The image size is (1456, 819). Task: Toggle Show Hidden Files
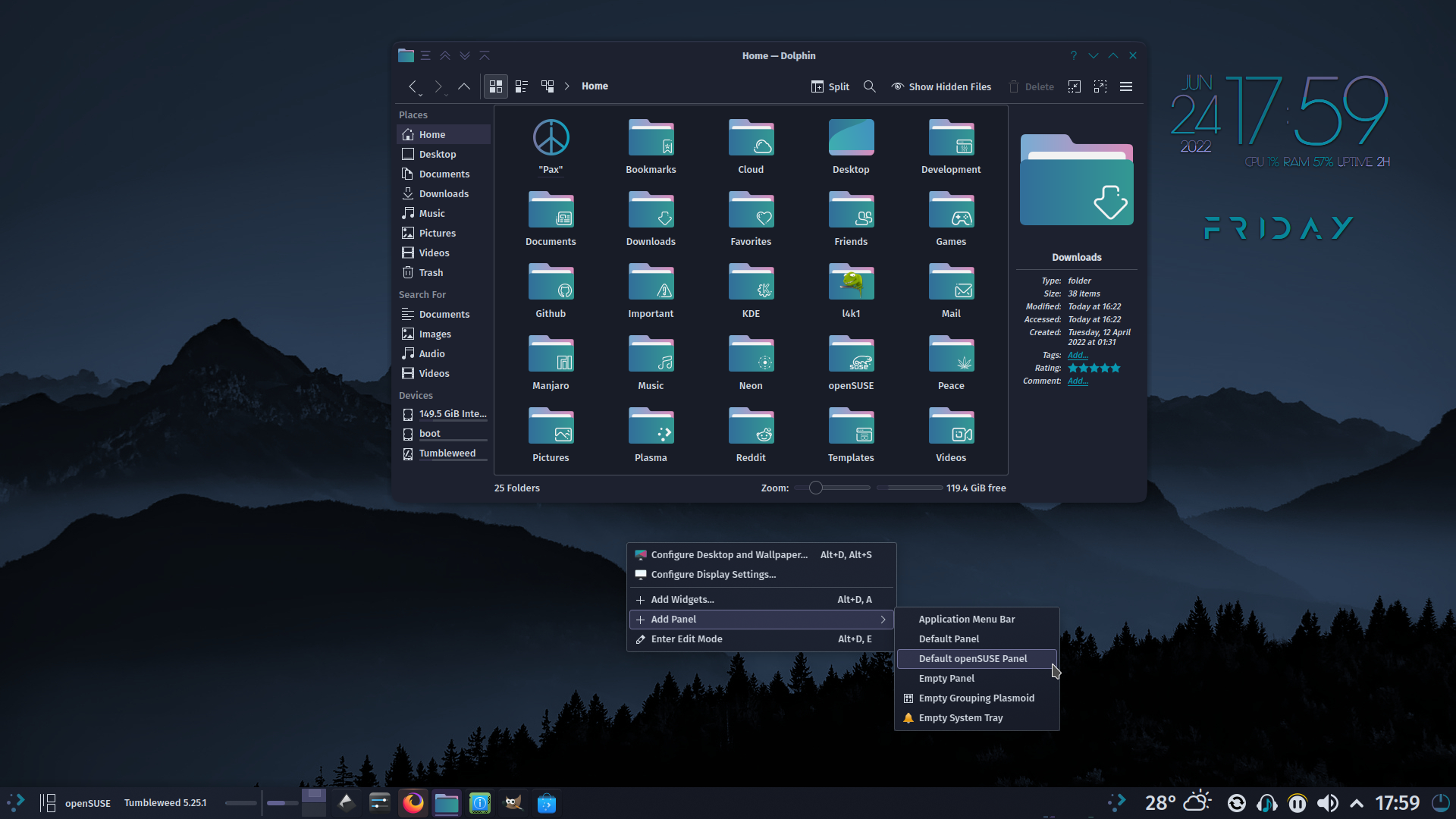941,86
